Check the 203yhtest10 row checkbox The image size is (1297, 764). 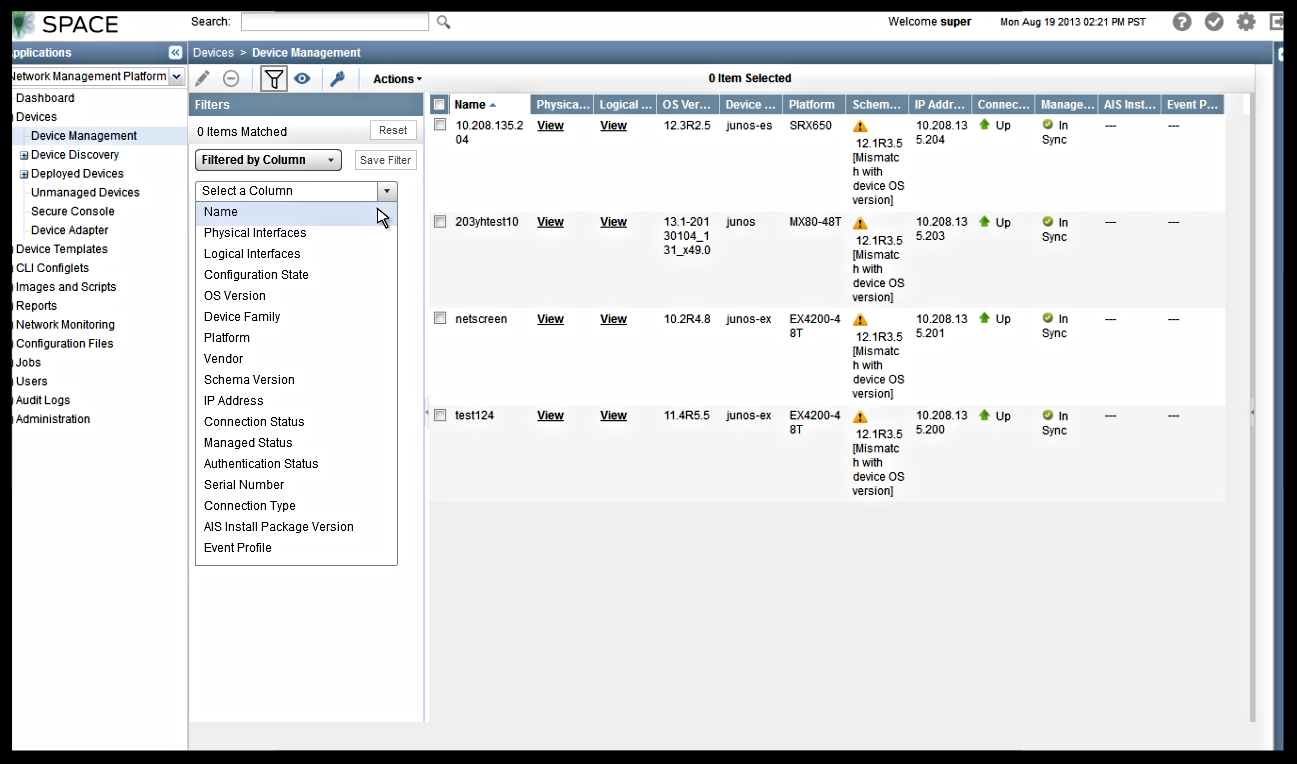point(440,222)
